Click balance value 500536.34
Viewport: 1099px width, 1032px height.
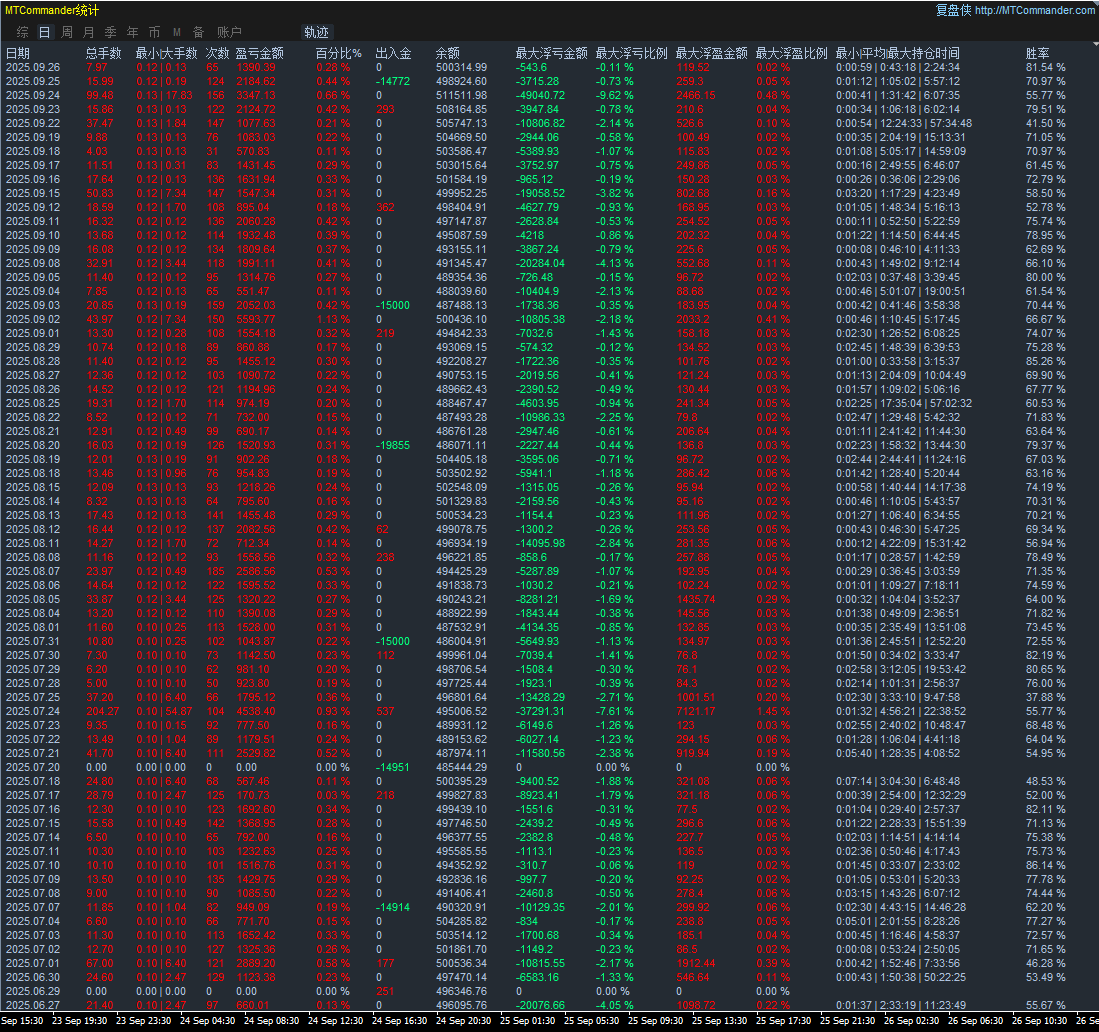pos(461,963)
